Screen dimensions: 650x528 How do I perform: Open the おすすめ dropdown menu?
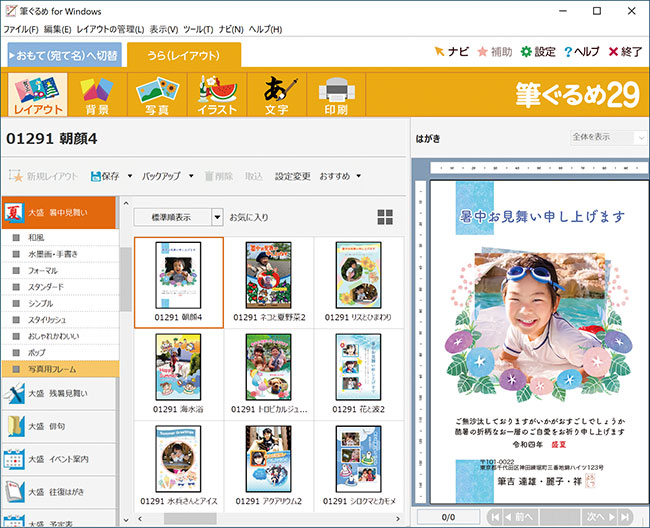point(340,176)
